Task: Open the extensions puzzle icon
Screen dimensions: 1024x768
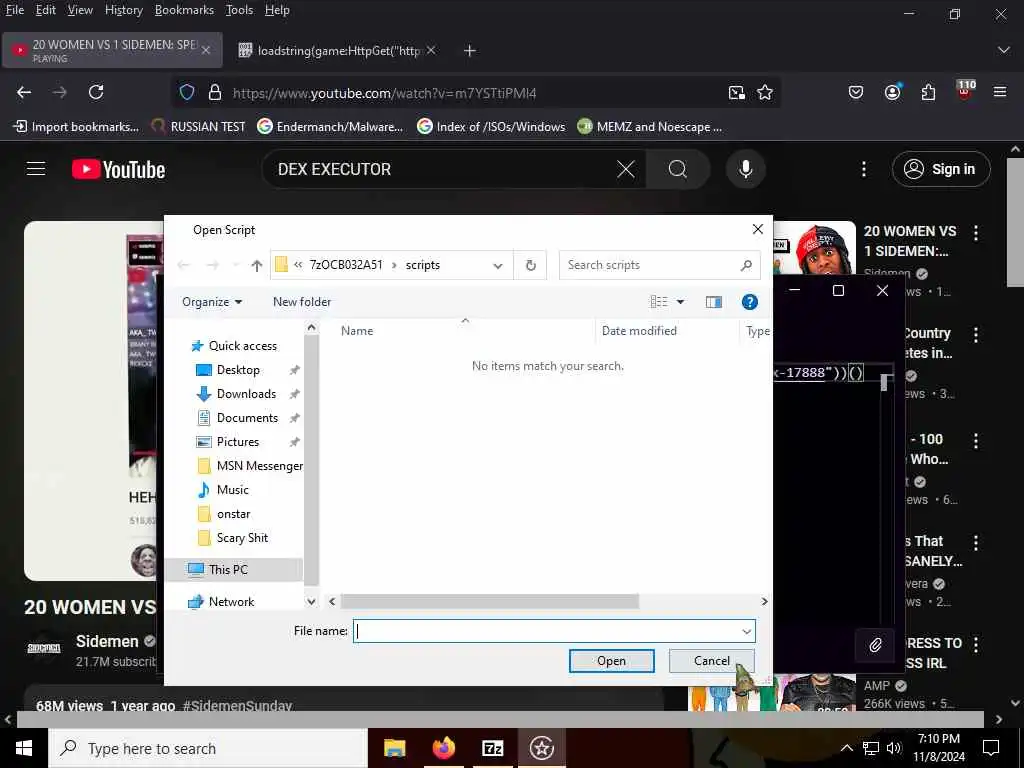Action: point(929,92)
